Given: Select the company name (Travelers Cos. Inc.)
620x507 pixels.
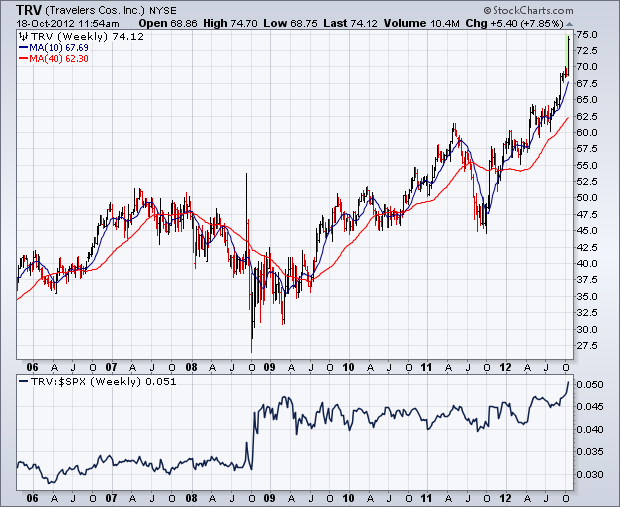Looking at the screenshot, I should pyautogui.click(x=95, y=10).
